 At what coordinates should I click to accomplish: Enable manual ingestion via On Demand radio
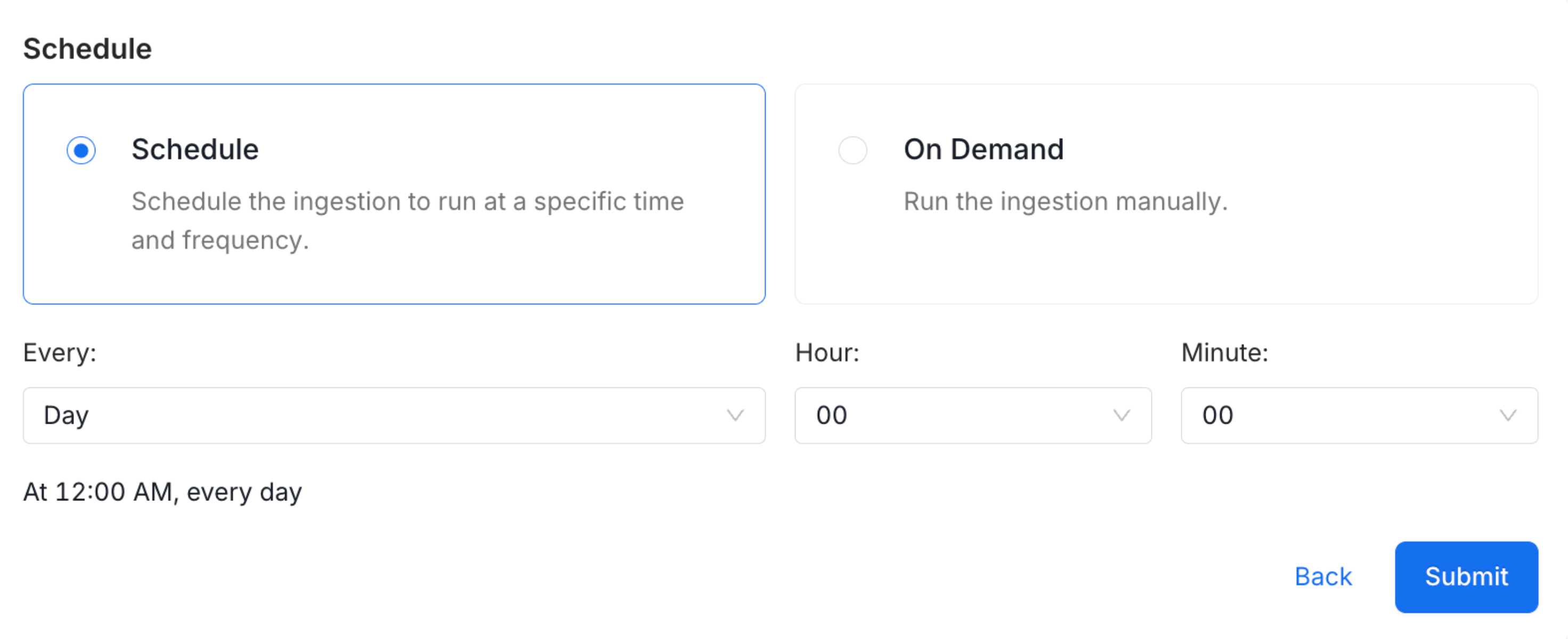tap(854, 150)
